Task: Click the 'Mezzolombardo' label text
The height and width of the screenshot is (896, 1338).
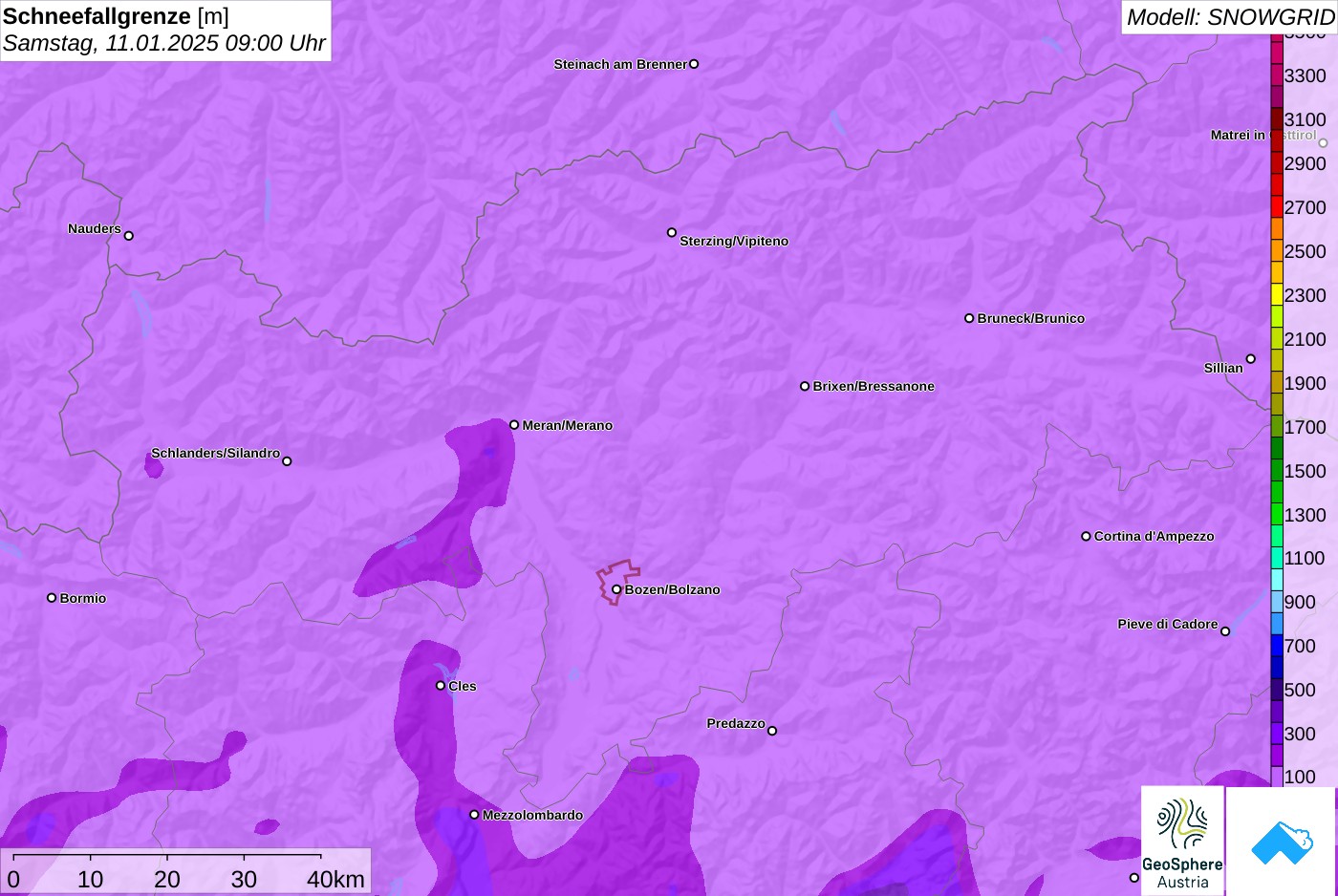Action: (532, 815)
